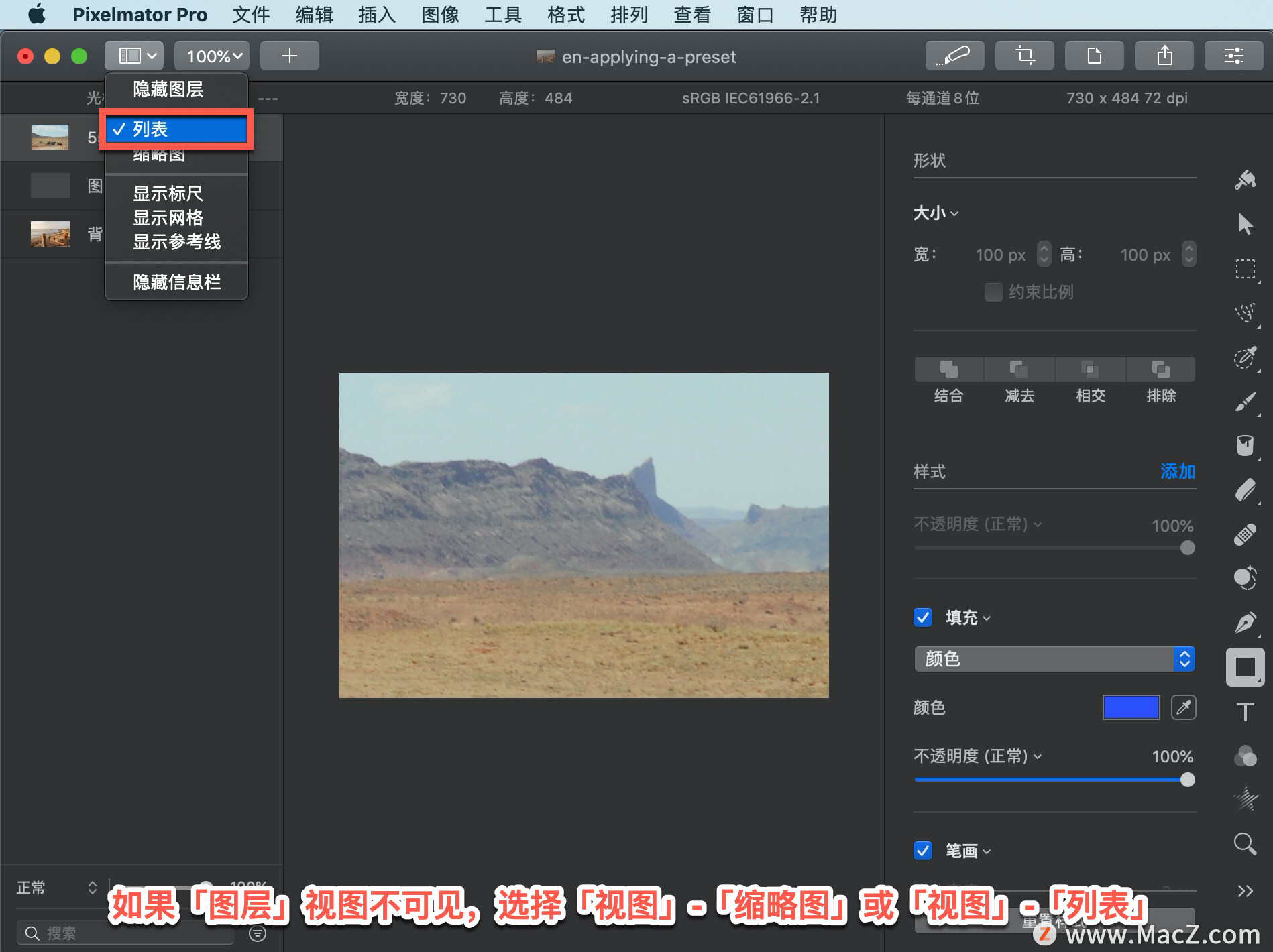This screenshot has width=1273, height=952.
Task: Choose 隐藏图层 from the dropdown menu
Action: point(176,89)
